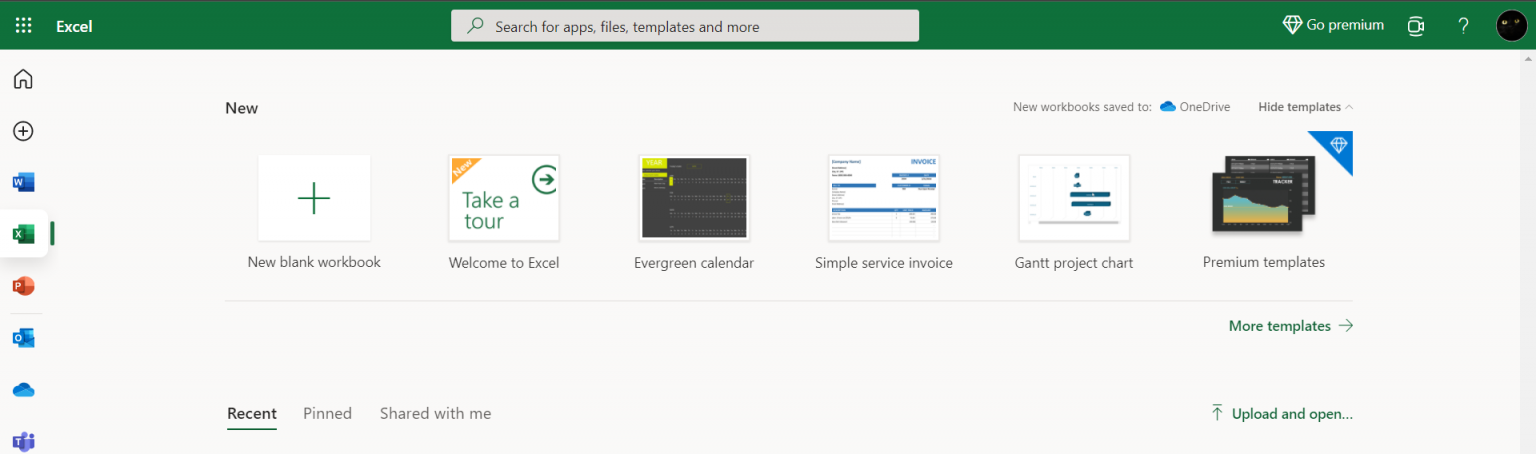Switch to the Pinned tab
1536x454 pixels.
pos(327,413)
